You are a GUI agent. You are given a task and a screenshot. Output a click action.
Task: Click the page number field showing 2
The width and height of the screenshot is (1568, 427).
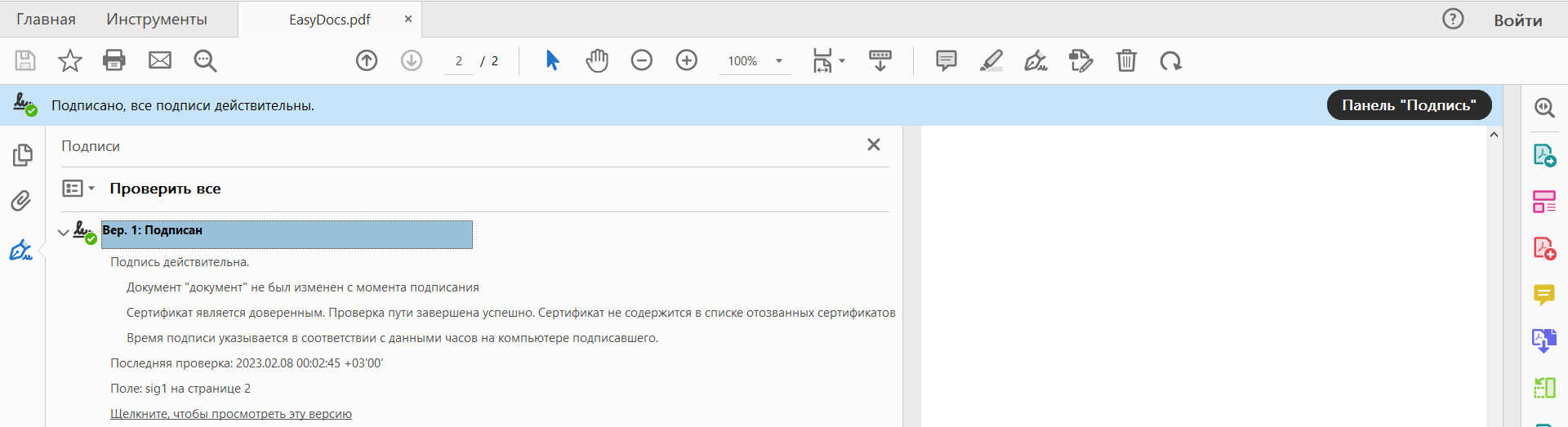[x=459, y=61]
